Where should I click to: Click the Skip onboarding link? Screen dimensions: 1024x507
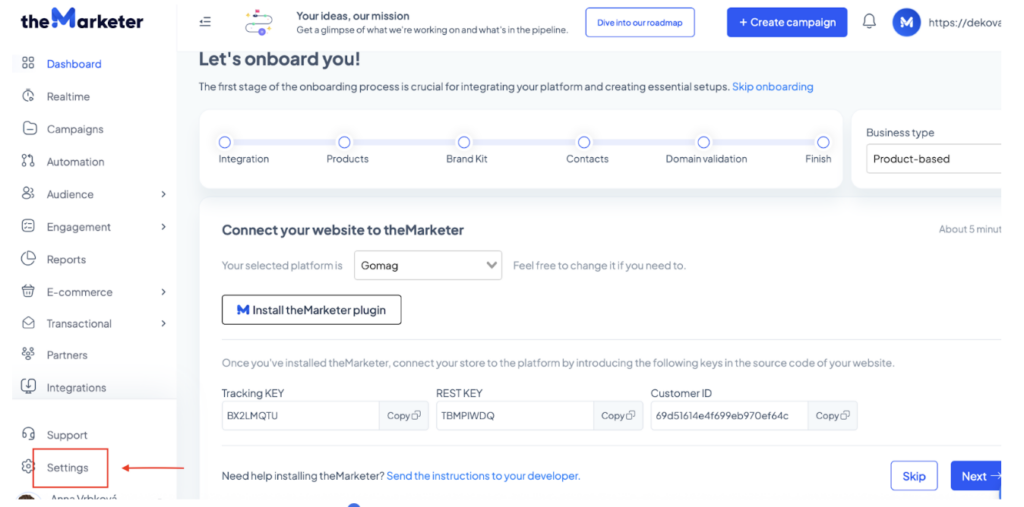[772, 87]
